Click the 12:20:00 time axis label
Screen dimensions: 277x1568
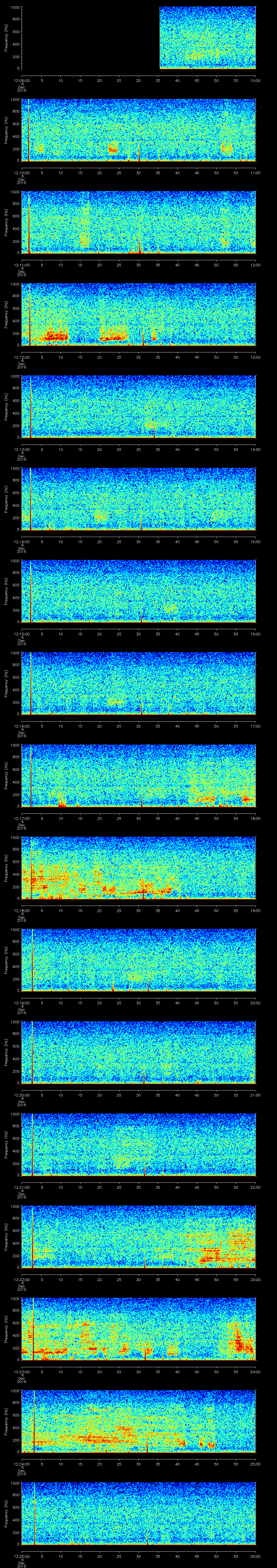(x=22, y=1095)
